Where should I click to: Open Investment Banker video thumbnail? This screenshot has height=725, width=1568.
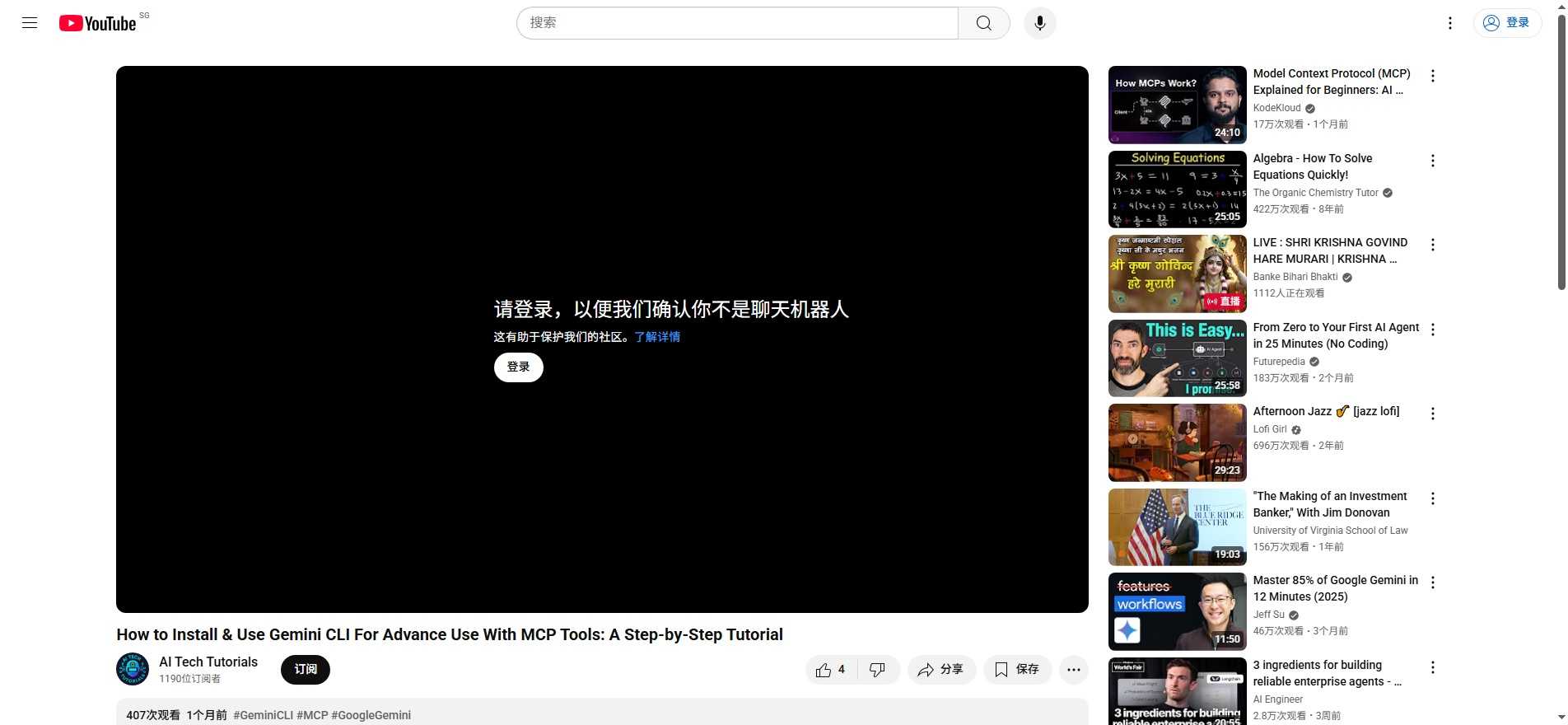1178,527
